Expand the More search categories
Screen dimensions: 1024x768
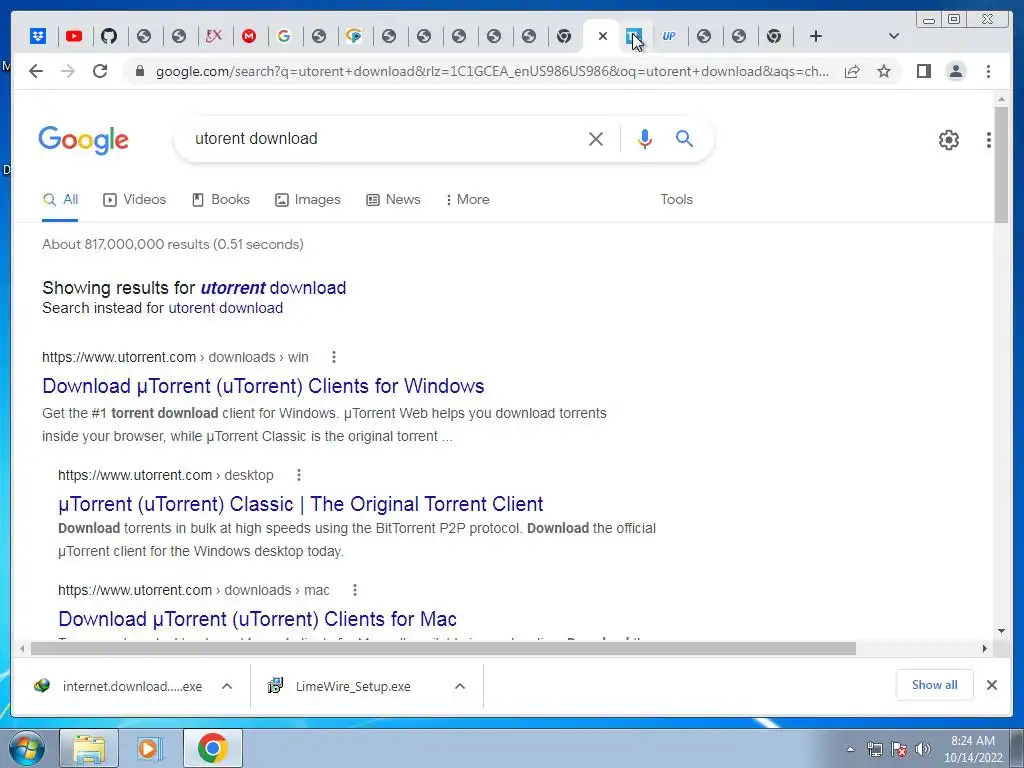click(x=468, y=200)
